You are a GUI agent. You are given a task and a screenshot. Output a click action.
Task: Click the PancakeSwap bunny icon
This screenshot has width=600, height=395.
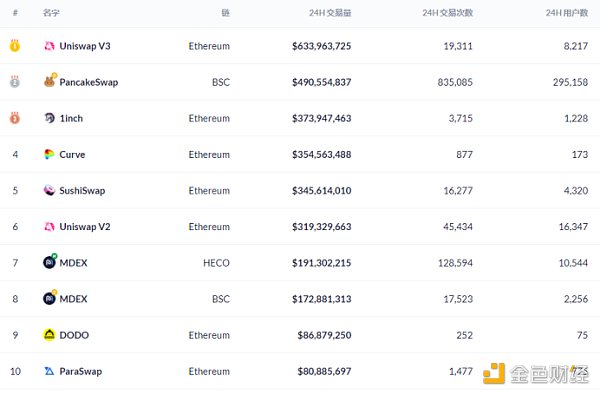tap(50, 81)
